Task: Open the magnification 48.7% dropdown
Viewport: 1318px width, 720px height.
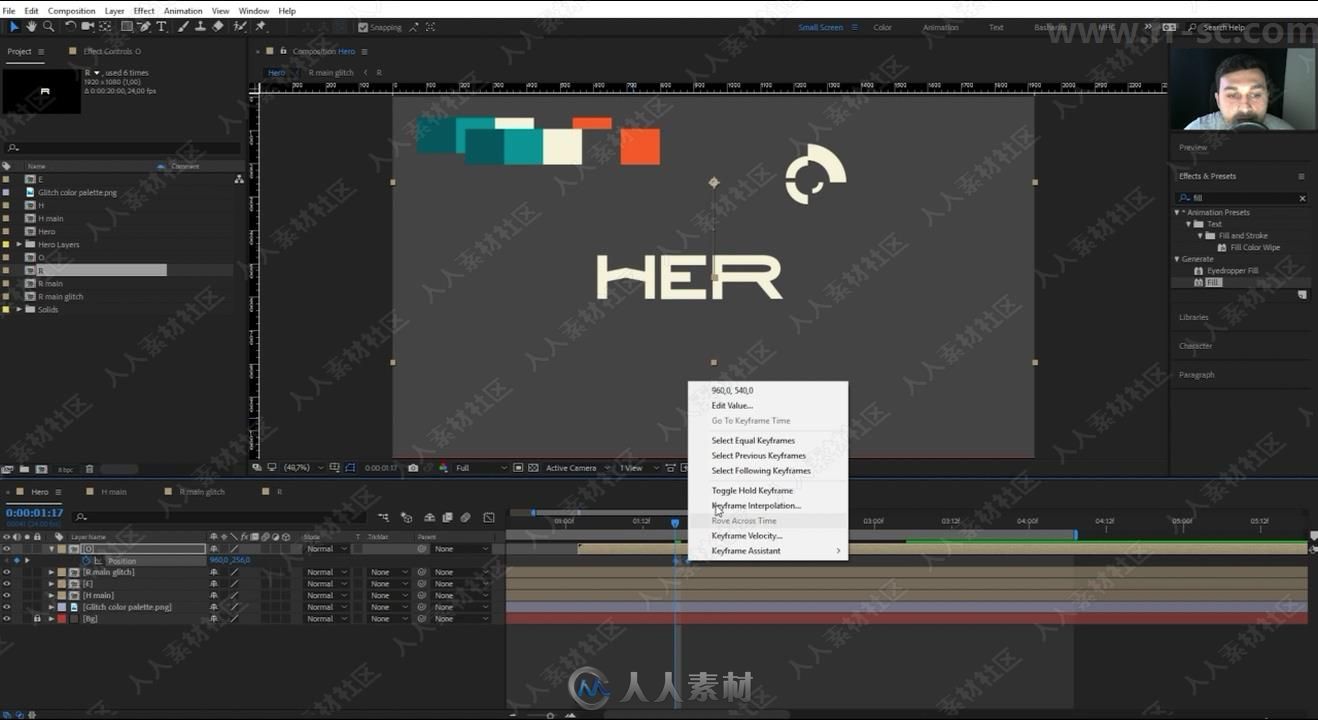Action: 302,467
